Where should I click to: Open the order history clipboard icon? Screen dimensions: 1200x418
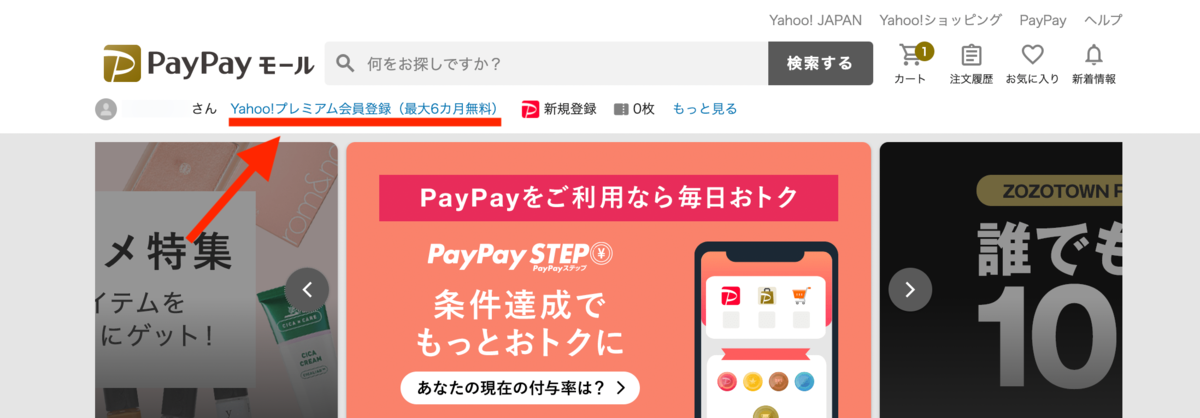(971, 55)
